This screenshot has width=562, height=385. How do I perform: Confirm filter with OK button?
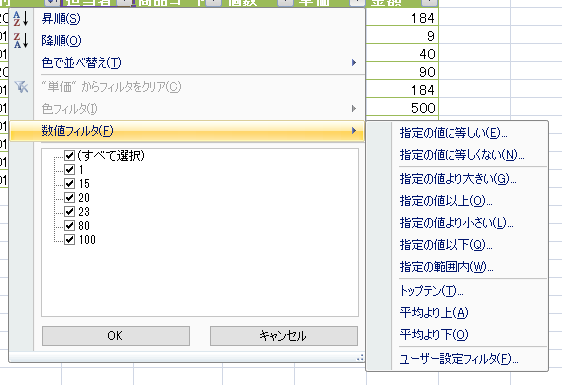pos(116,336)
